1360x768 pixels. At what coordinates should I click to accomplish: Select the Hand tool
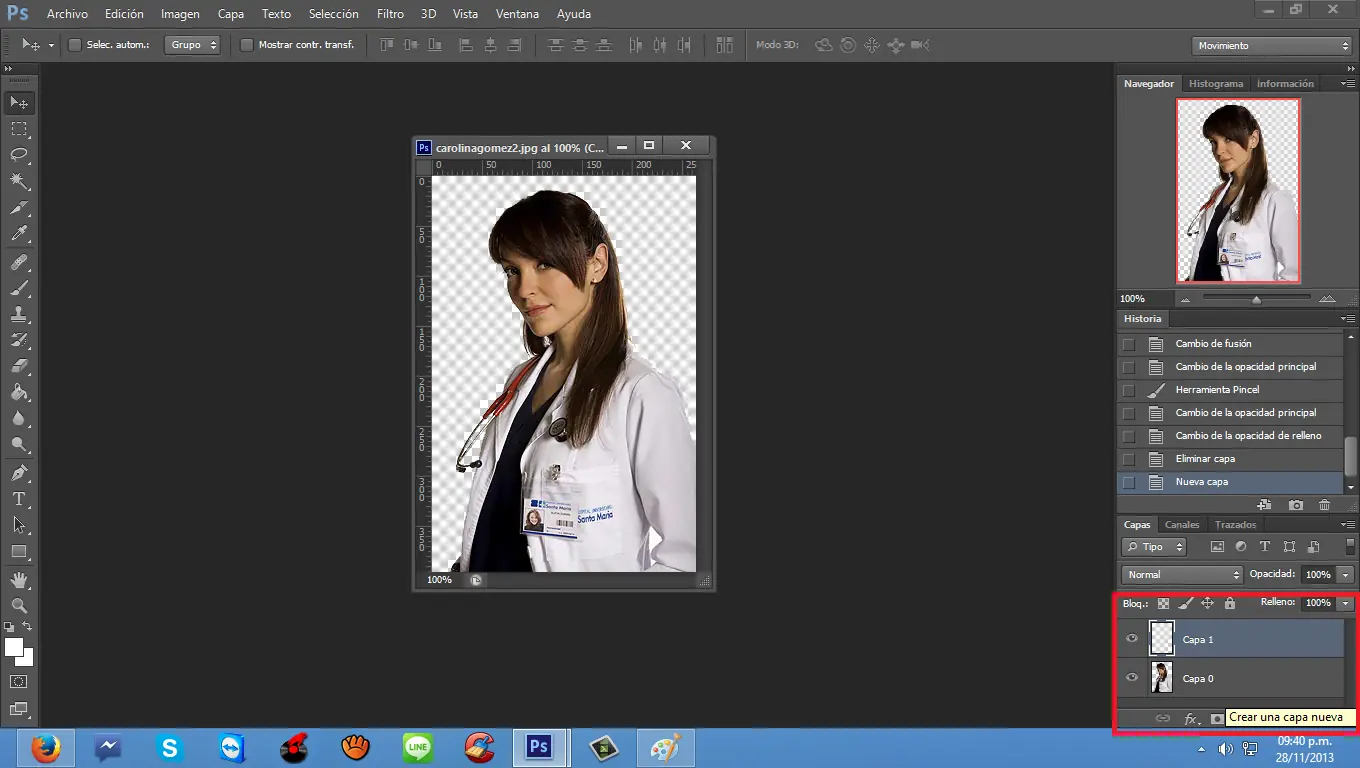(x=19, y=579)
